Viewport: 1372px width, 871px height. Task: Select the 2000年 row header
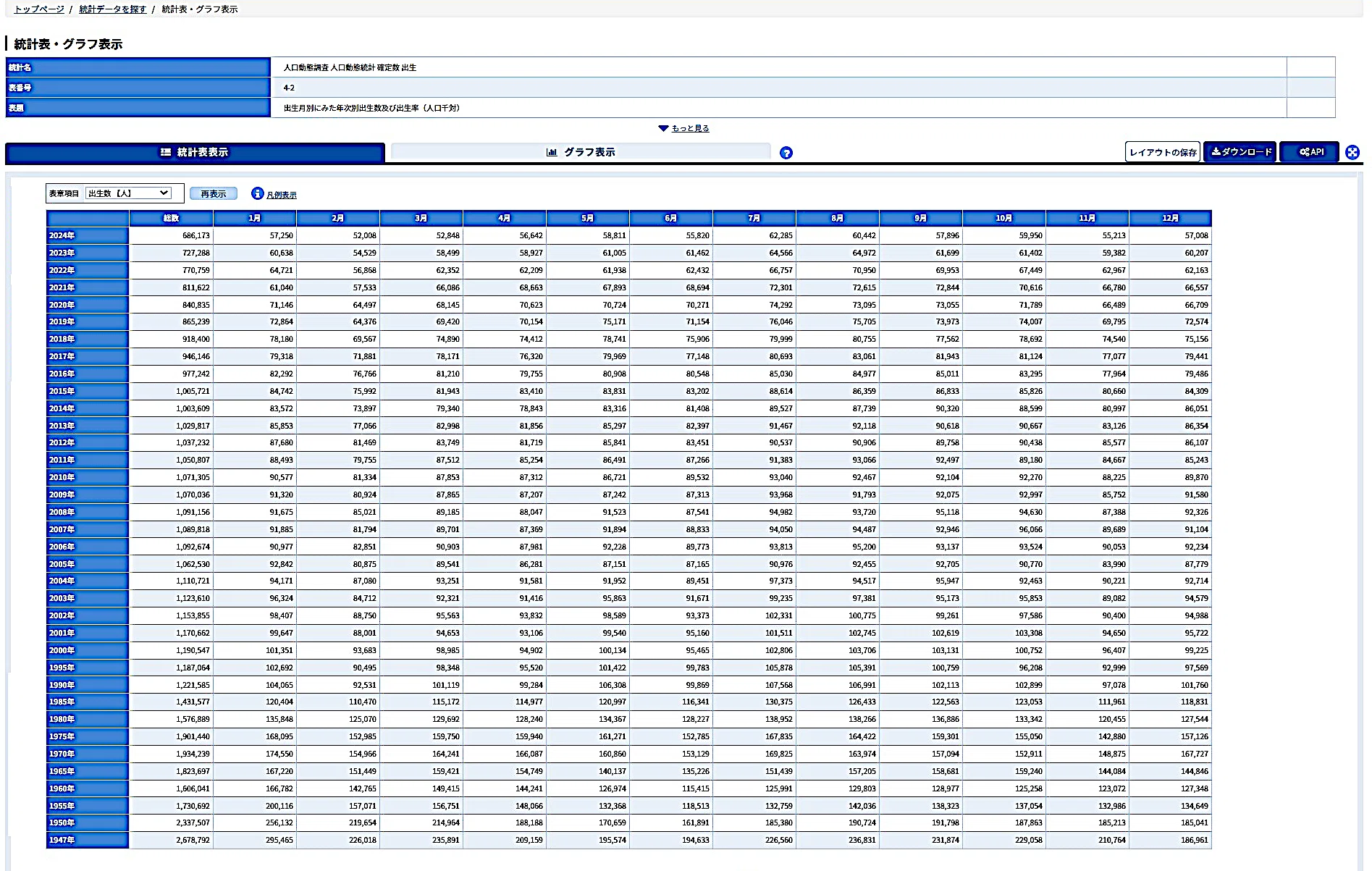(88, 650)
